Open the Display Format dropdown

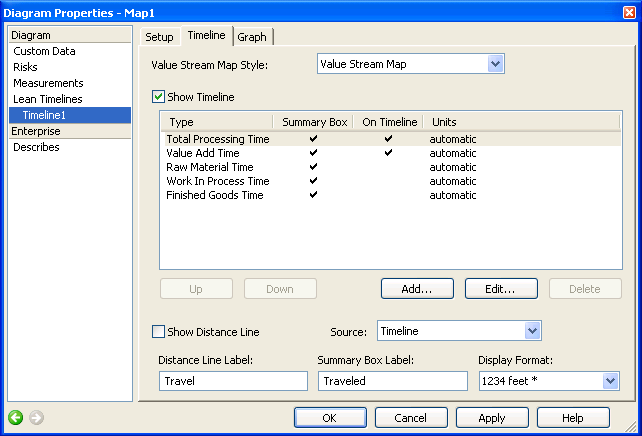[x=610, y=381]
